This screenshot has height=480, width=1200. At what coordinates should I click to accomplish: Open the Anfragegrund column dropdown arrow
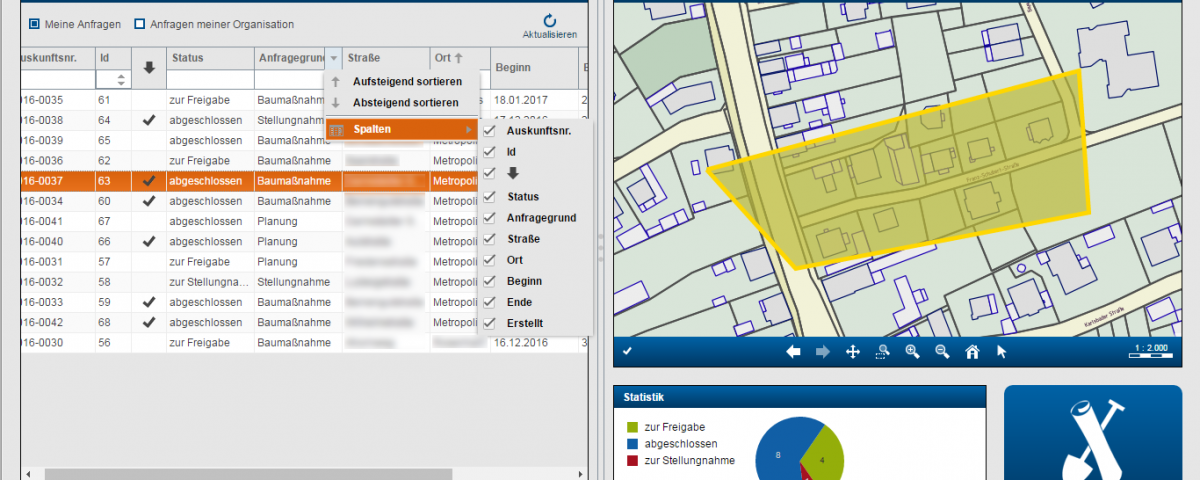tap(334, 59)
